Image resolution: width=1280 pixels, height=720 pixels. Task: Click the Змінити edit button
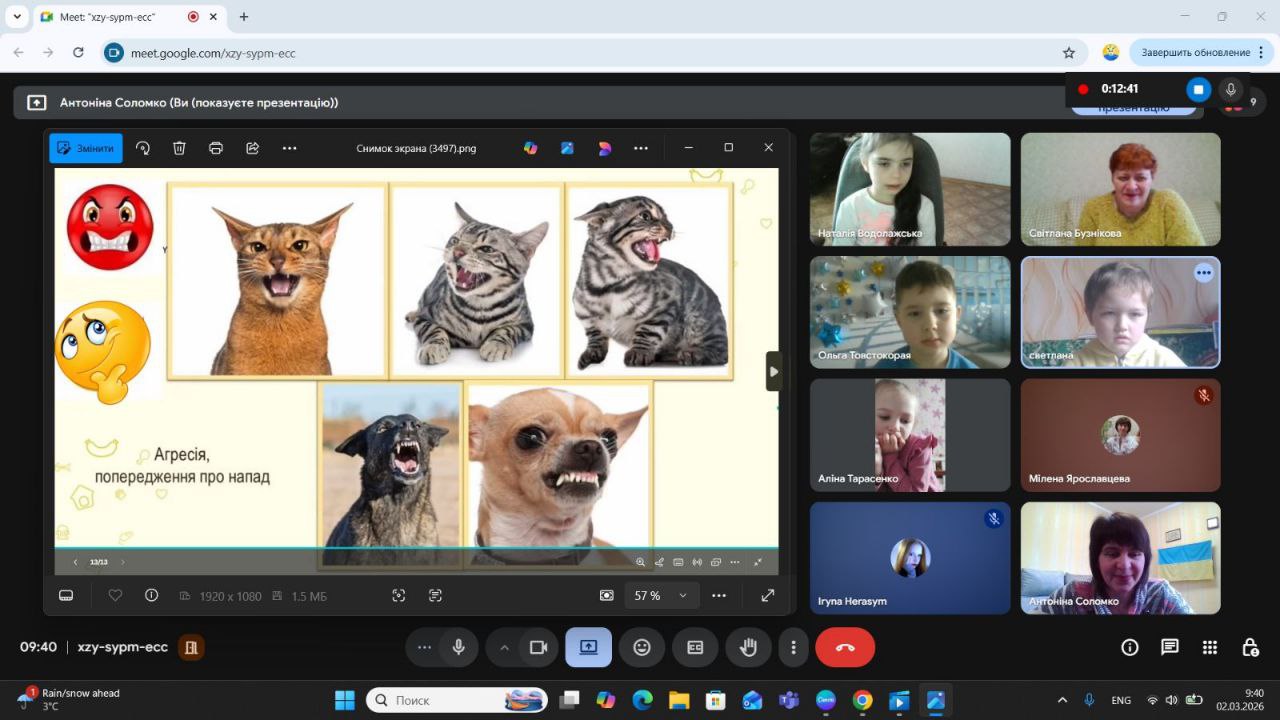(86, 148)
